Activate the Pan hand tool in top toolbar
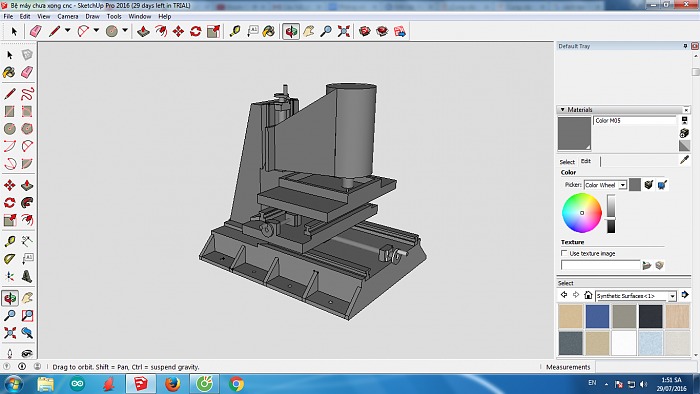 click(x=308, y=31)
